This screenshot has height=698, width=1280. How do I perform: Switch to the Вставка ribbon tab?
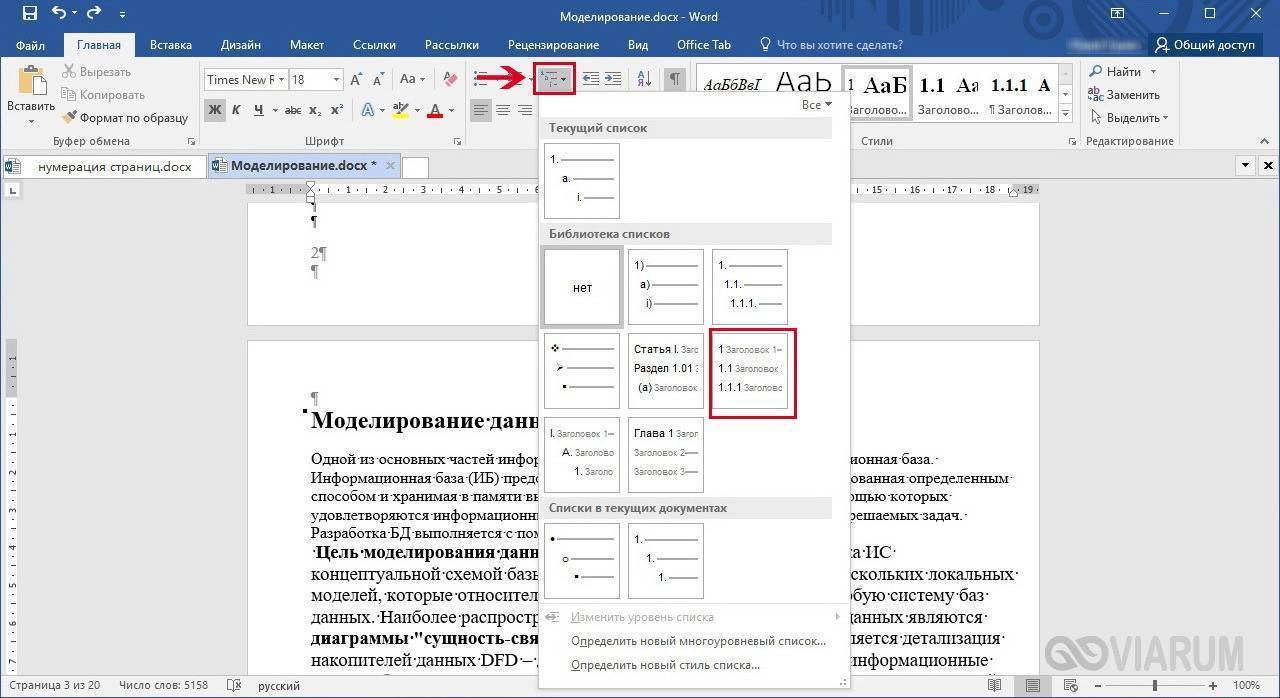[x=171, y=45]
